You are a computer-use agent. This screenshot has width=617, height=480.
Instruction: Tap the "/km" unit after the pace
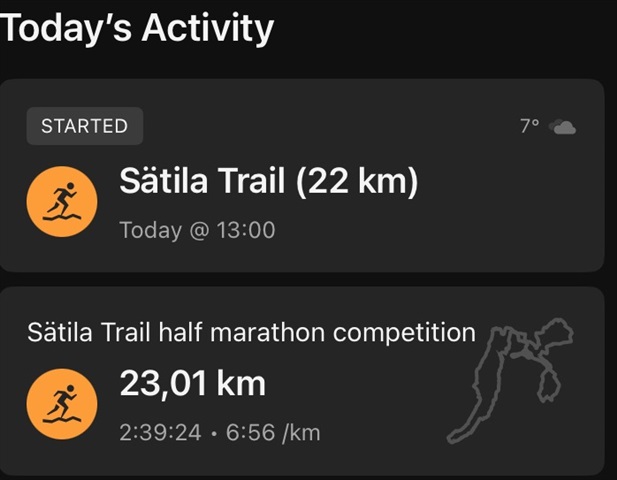tap(300, 433)
